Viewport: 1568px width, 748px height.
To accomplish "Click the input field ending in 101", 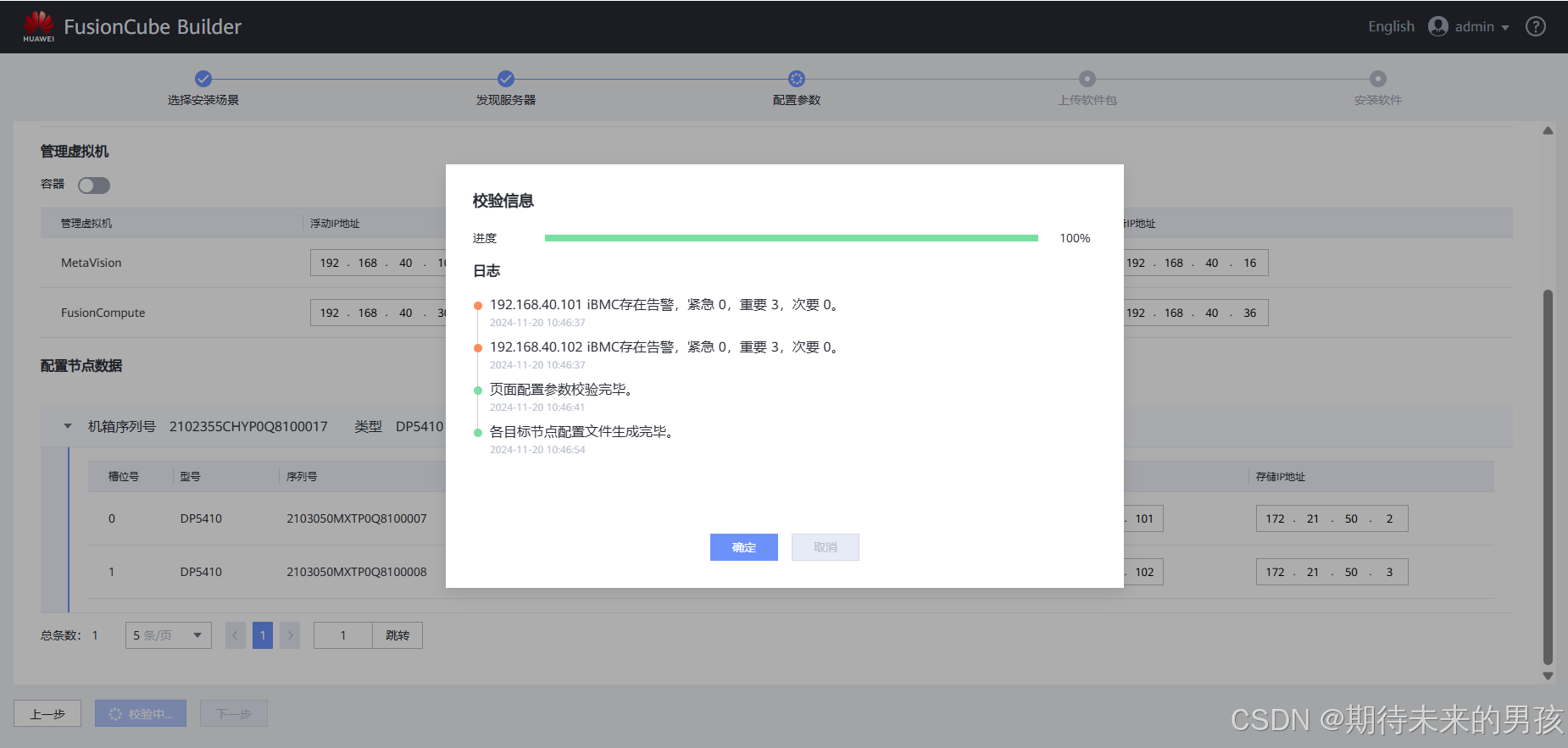I will 1143,518.
